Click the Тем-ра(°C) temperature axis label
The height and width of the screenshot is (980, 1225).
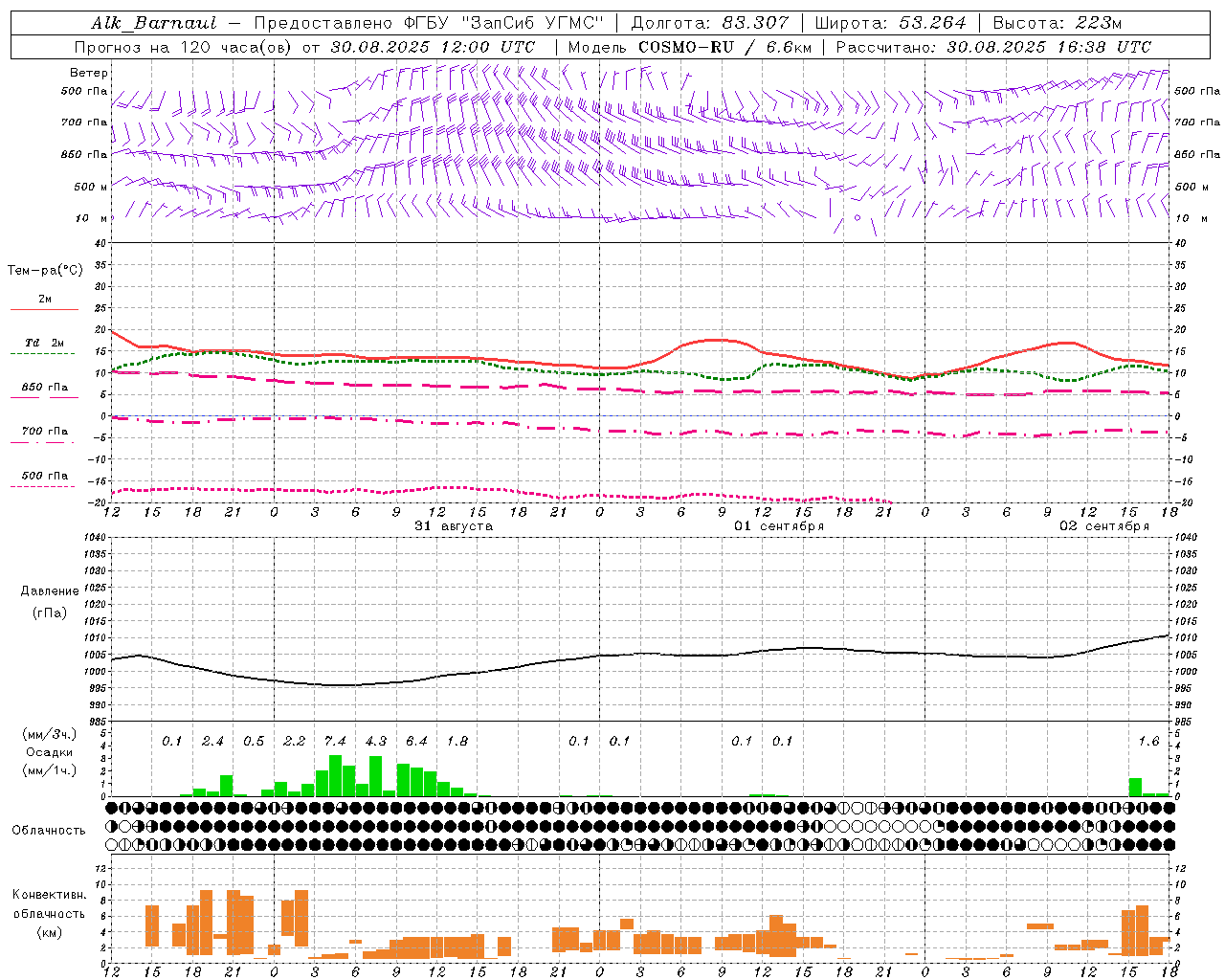45,271
